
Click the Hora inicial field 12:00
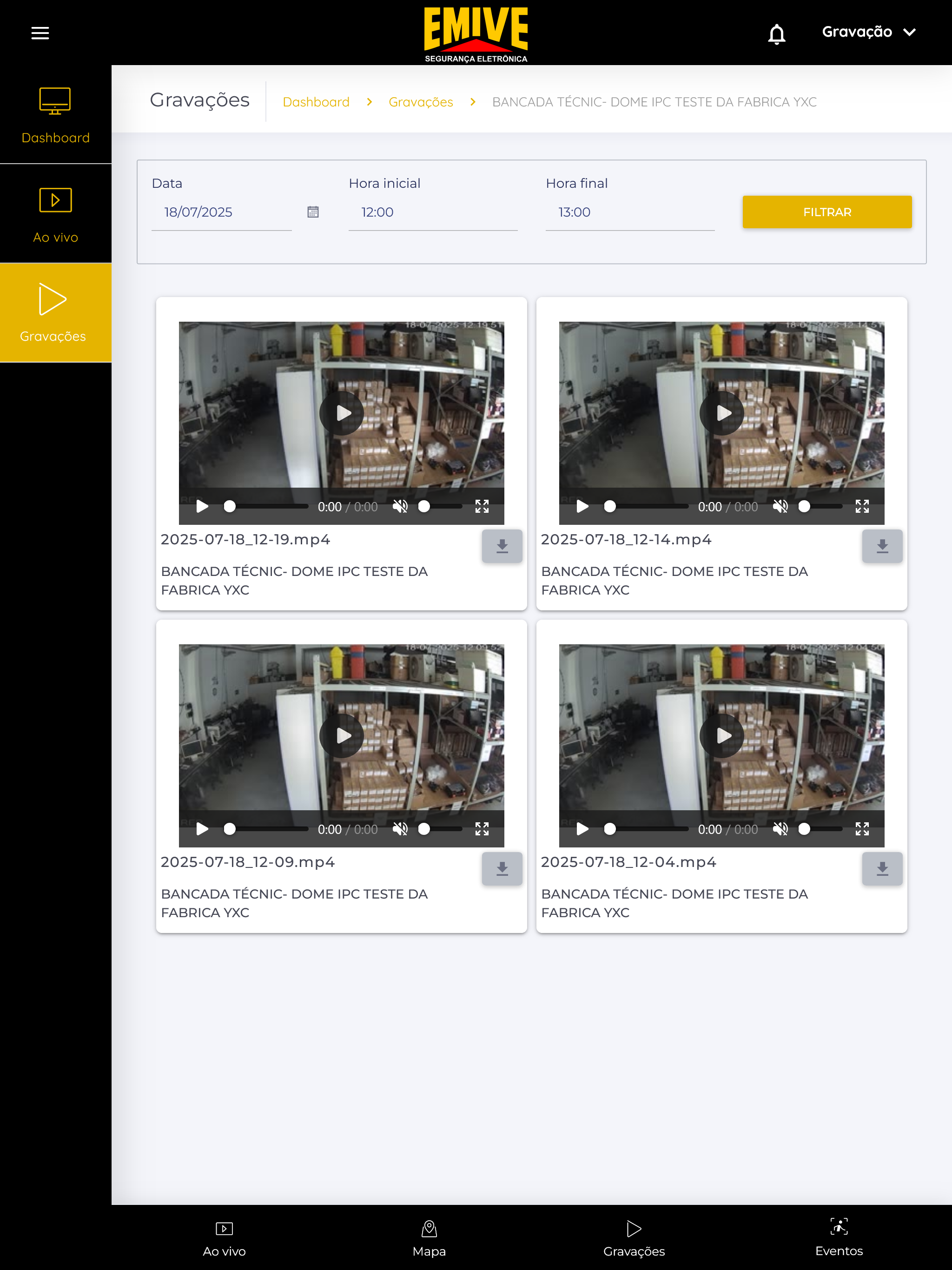point(433,212)
